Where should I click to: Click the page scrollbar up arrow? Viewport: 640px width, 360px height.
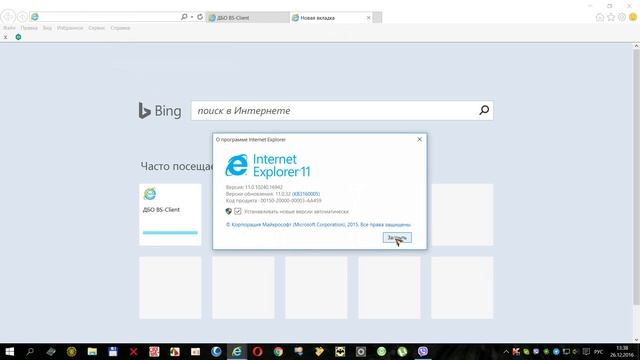point(636,46)
